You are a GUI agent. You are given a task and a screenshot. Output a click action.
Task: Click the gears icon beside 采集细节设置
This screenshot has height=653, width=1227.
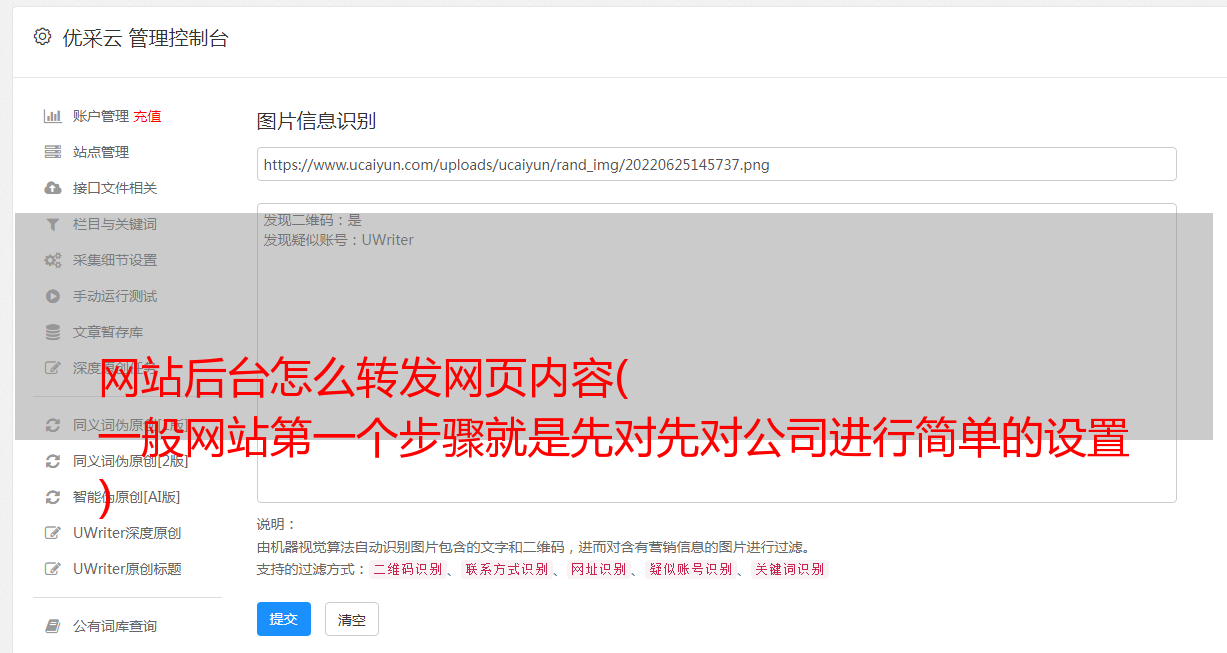[53, 260]
